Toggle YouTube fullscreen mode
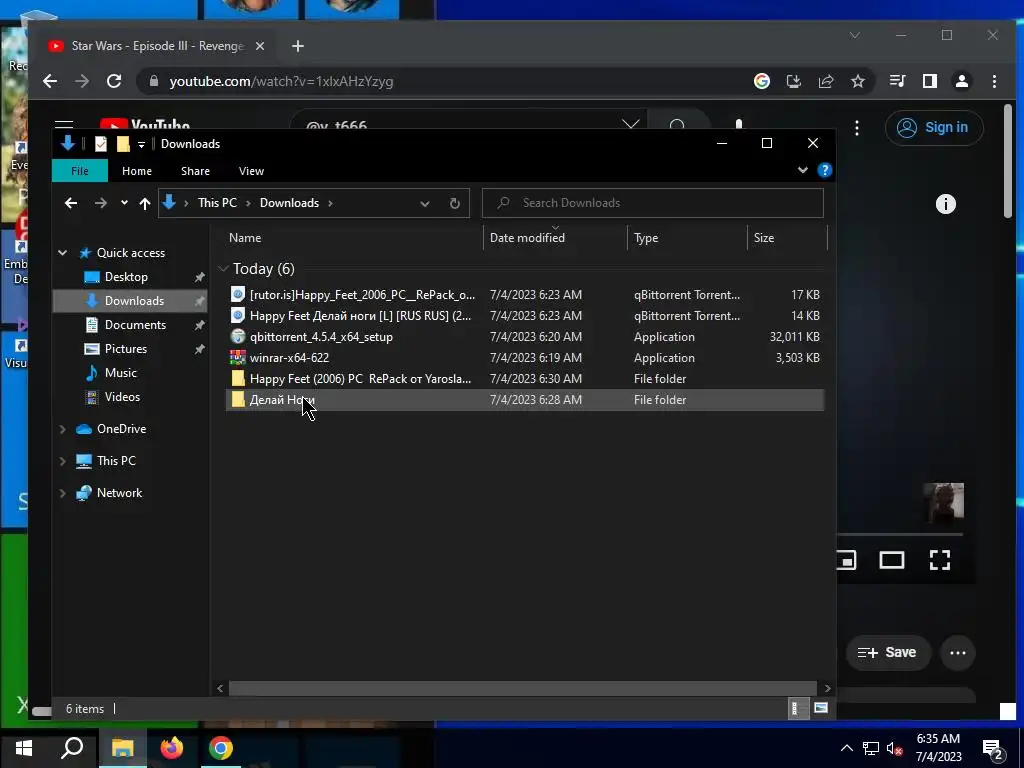The width and height of the screenshot is (1024, 768). coord(940,560)
